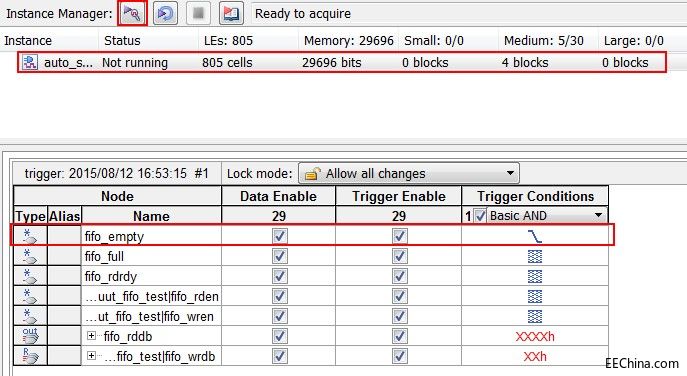
Task: Click the Alias column header
Action: [x=64, y=216]
